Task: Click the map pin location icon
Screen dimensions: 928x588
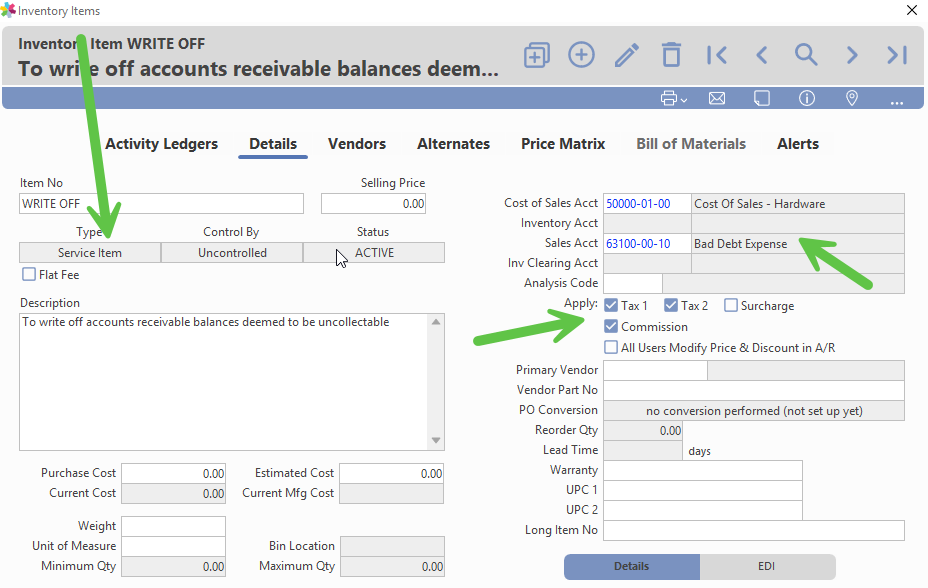Action: tap(852, 98)
